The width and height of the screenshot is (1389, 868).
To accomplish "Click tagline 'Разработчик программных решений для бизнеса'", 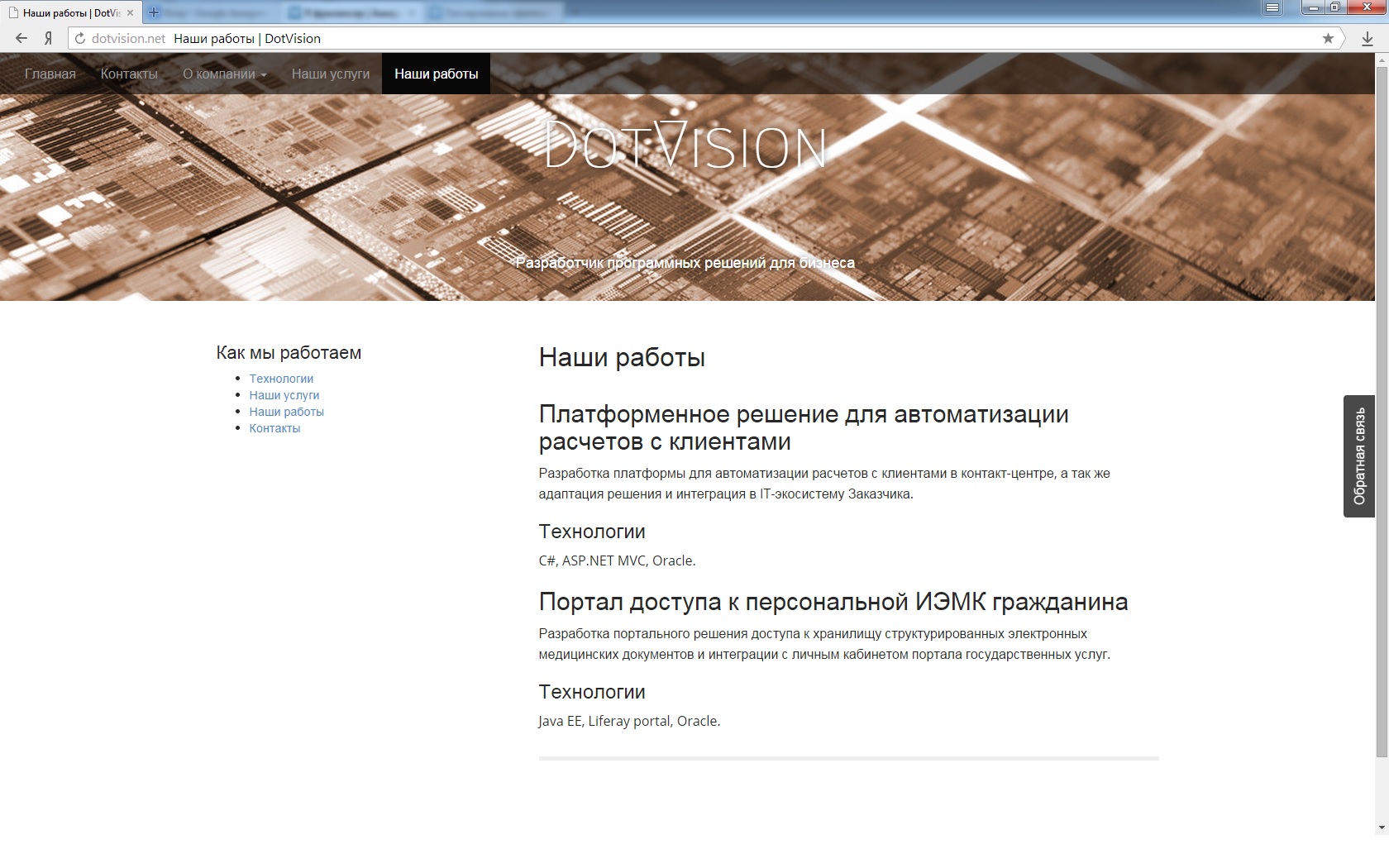I will [x=685, y=263].
